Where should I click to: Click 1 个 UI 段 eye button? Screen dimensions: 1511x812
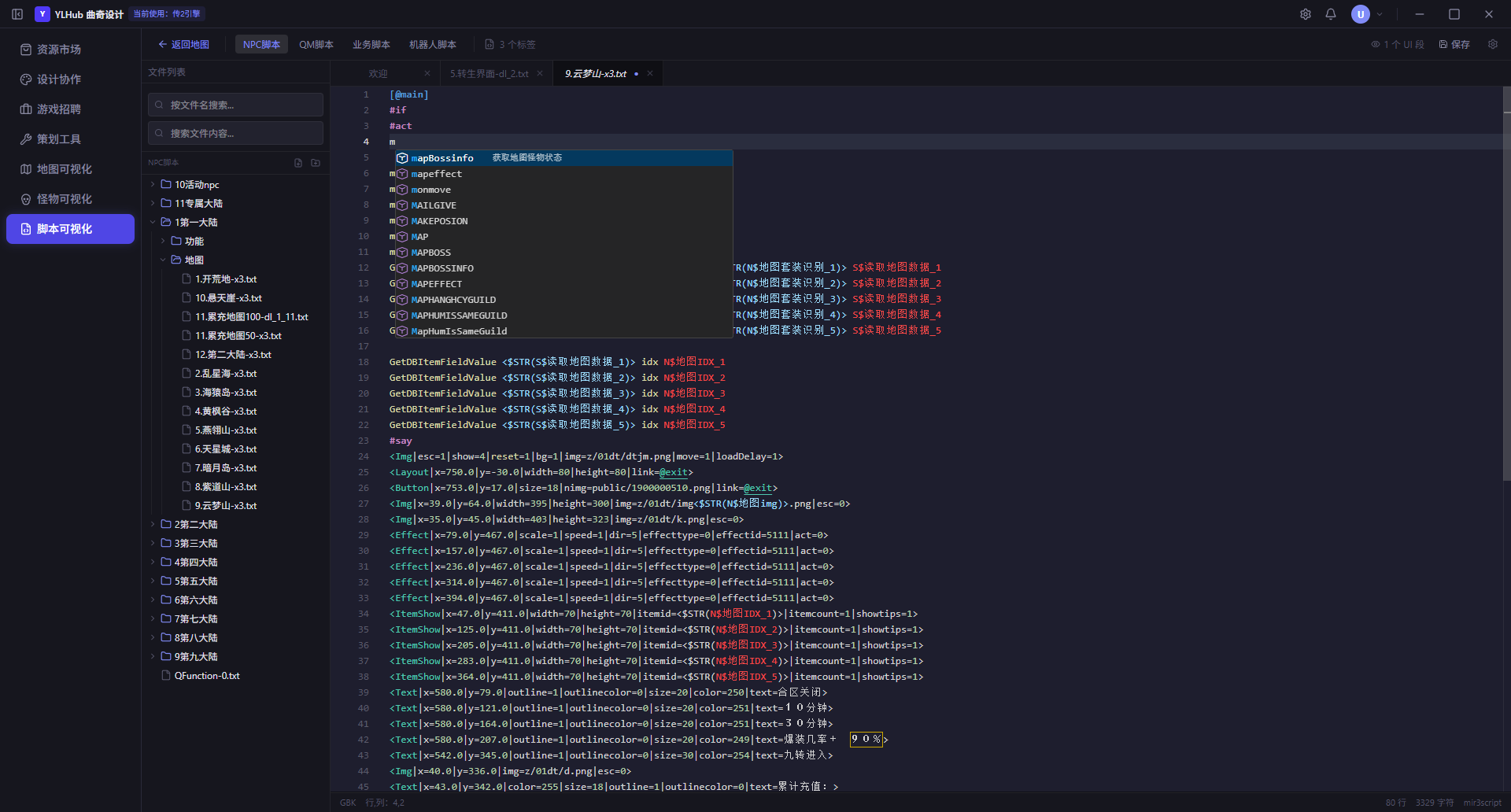point(1398,45)
